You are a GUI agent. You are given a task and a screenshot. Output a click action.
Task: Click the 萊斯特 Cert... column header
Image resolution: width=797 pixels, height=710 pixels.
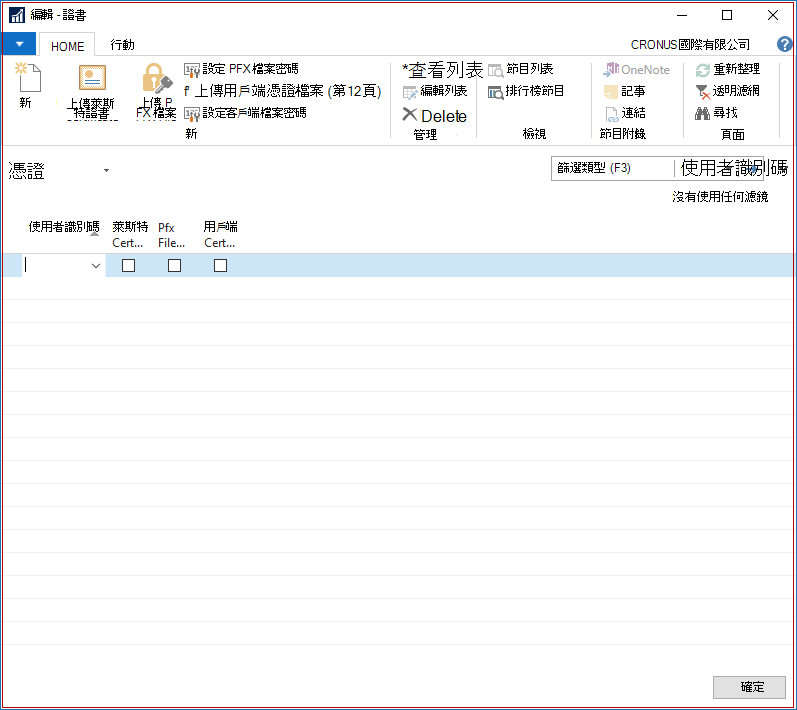pos(130,234)
